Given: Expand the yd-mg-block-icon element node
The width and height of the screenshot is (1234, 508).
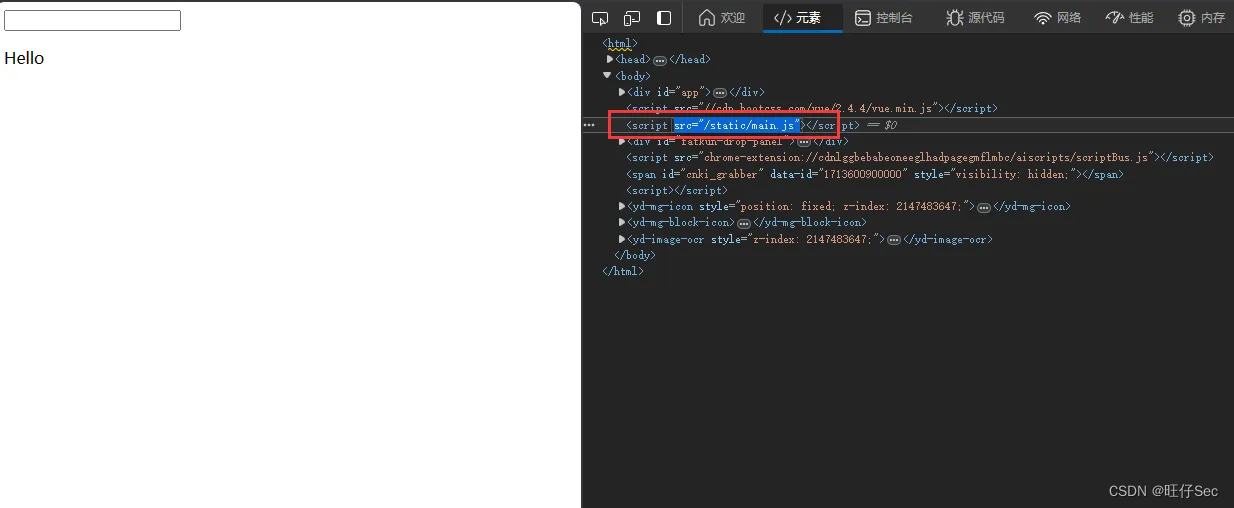Looking at the screenshot, I should (x=622, y=222).
